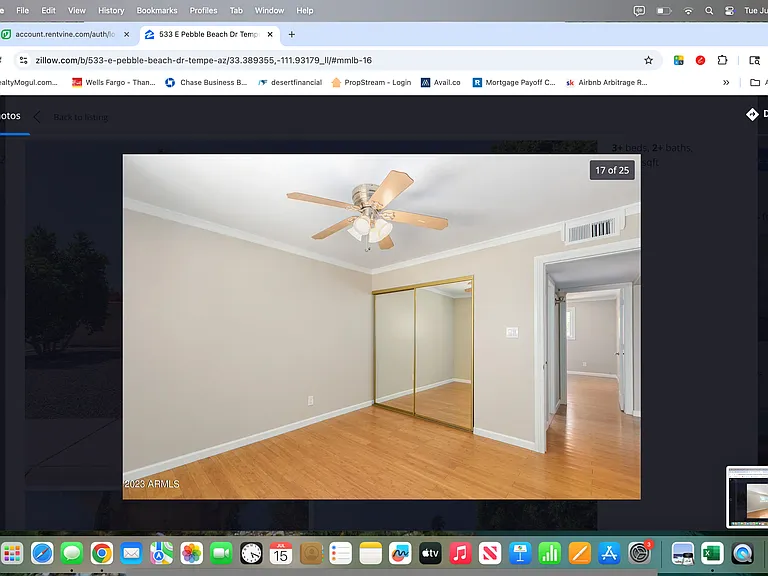Viewport: 768px width, 576px height.
Task: Open the Profiles menu
Action: coord(203,10)
